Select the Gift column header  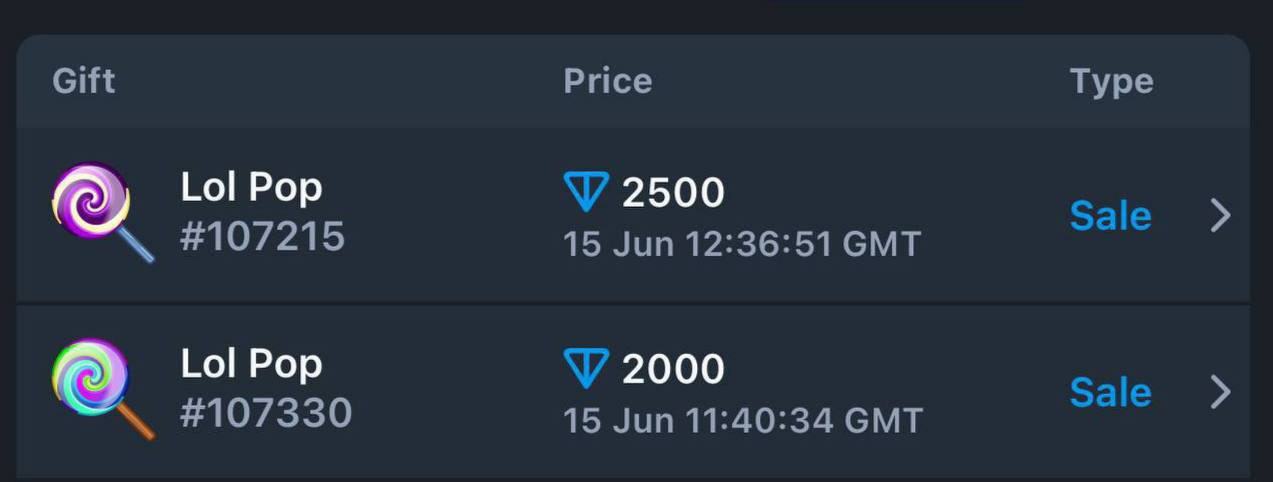point(84,81)
